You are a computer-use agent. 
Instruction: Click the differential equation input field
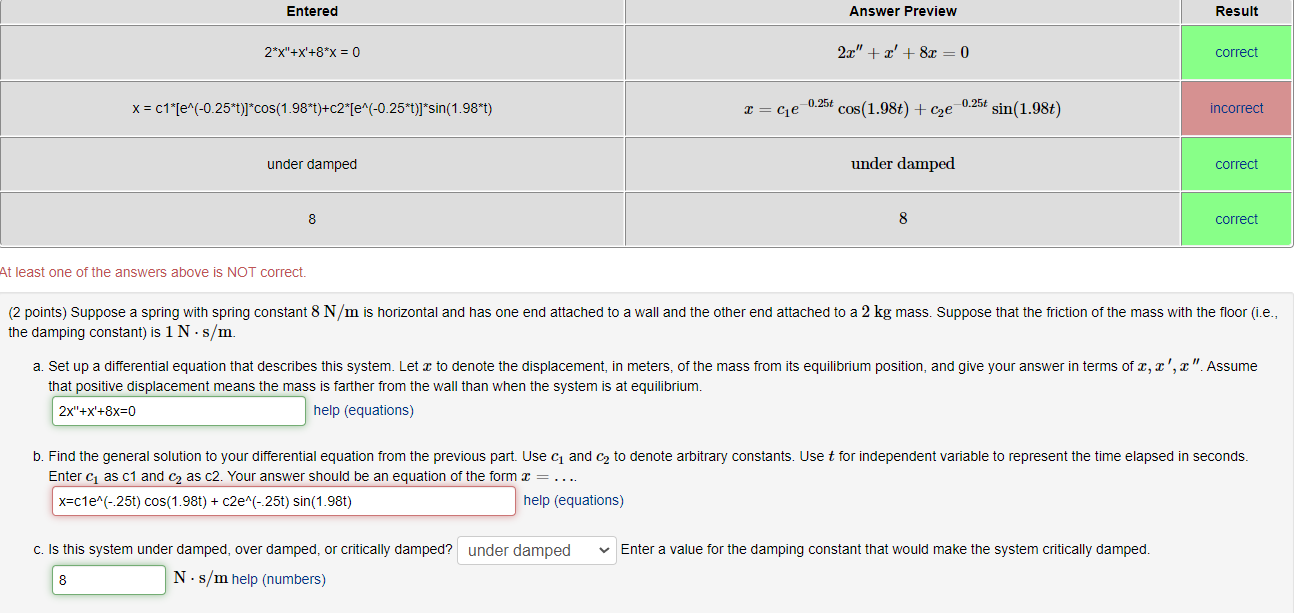(x=178, y=410)
